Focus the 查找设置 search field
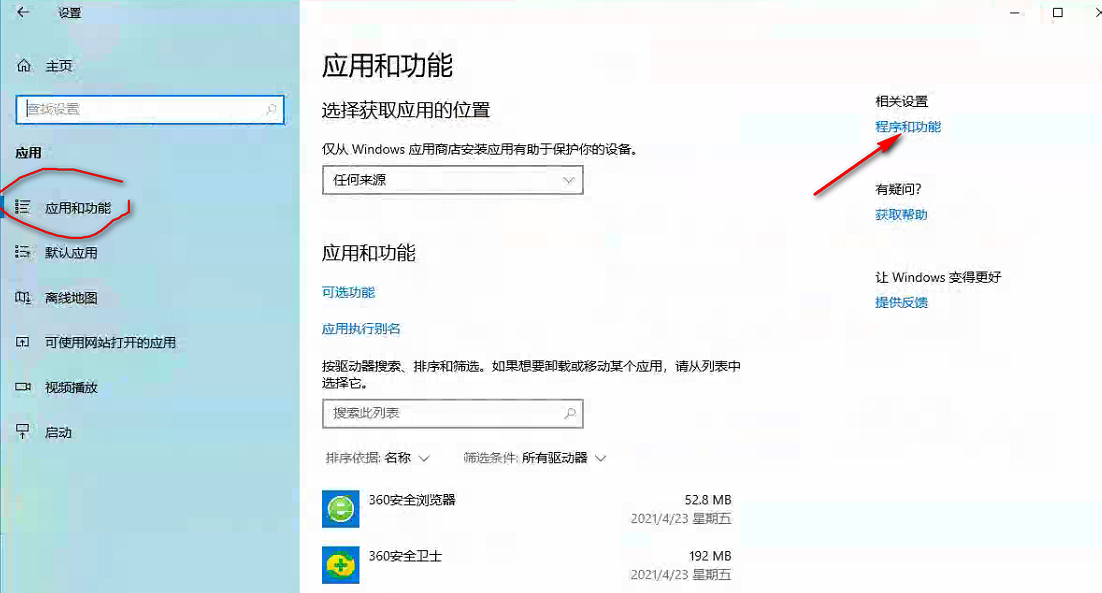This screenshot has height=593, width=1102. [150, 110]
